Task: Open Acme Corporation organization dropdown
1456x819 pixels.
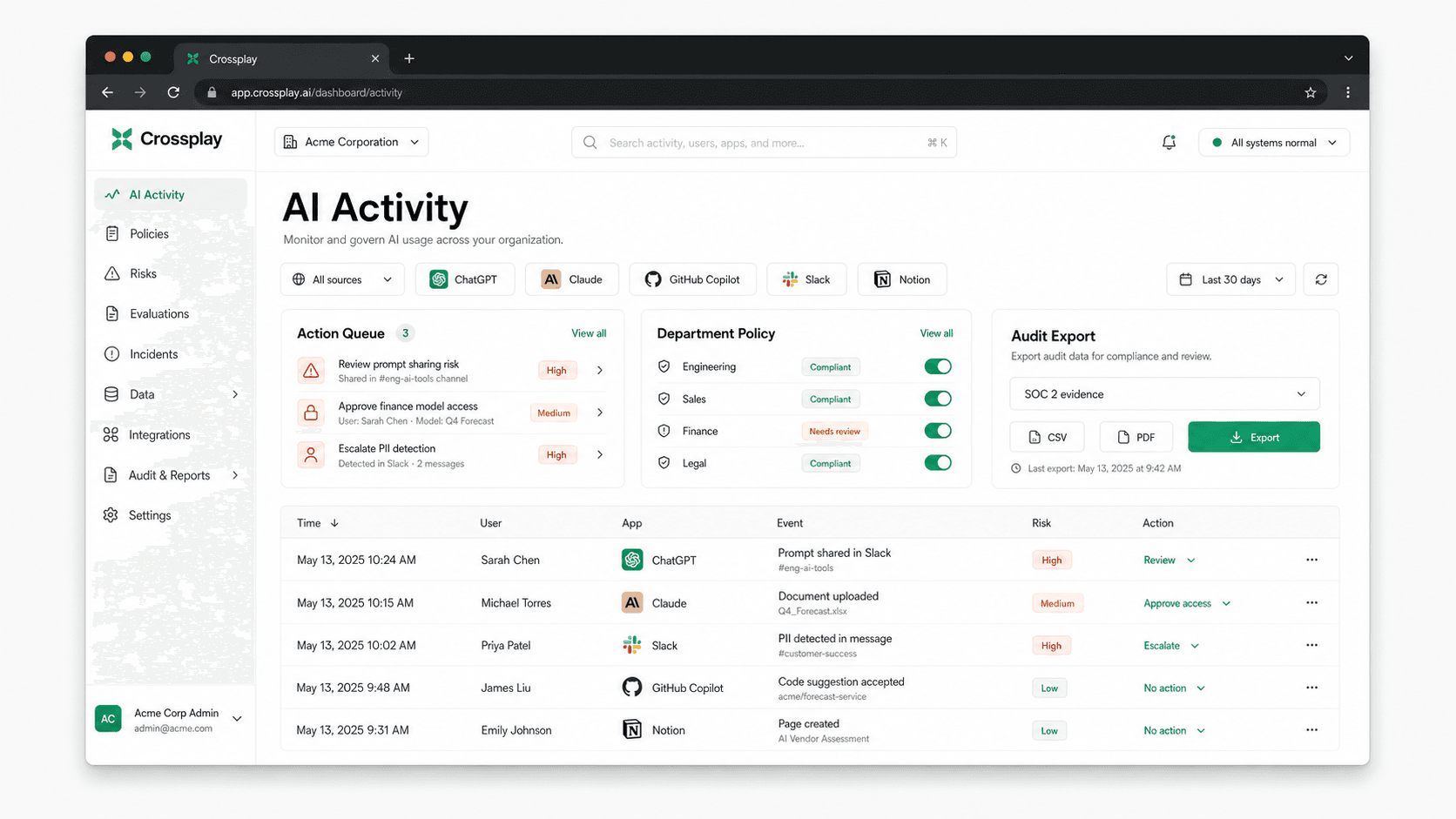Action: pos(351,142)
